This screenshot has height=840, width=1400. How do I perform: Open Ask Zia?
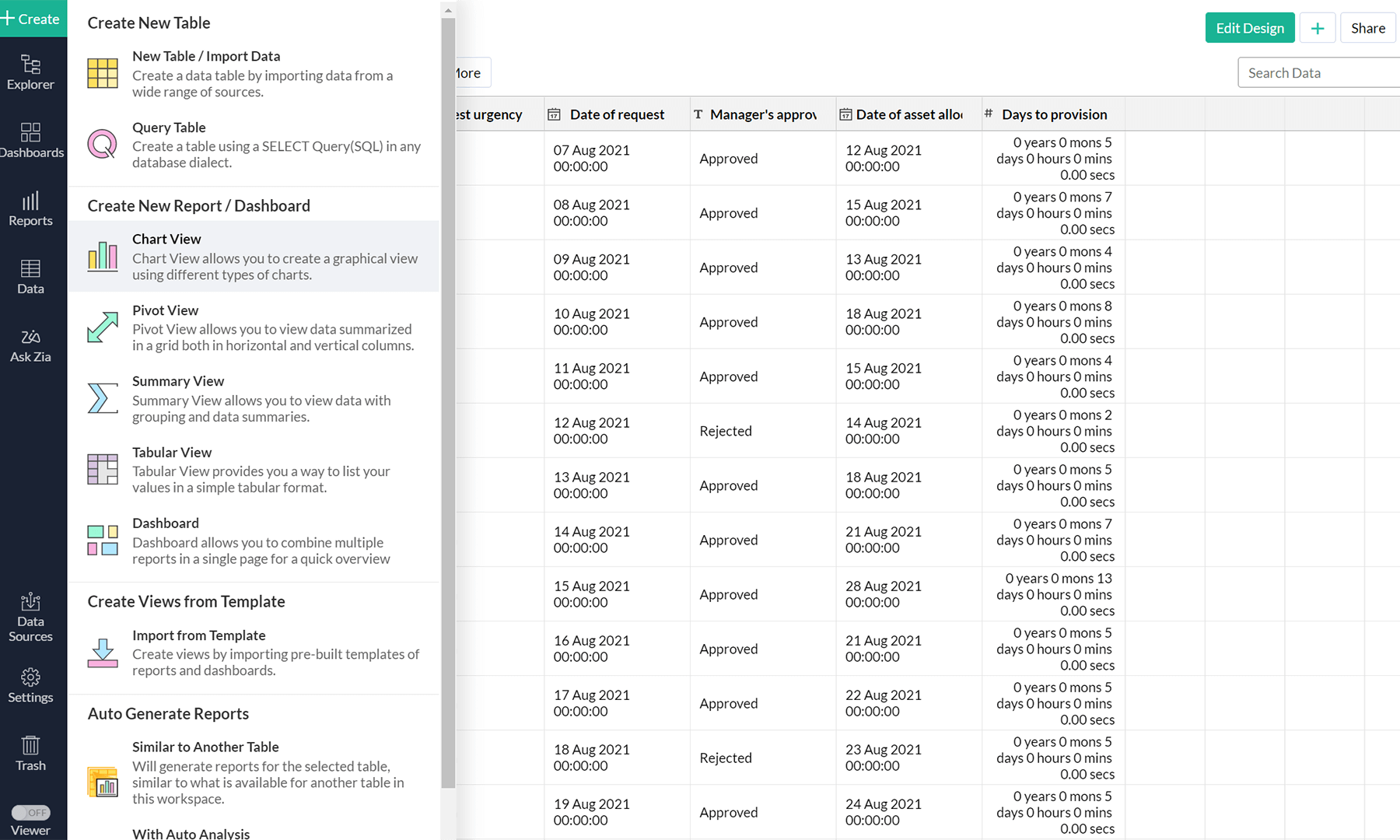[31, 345]
